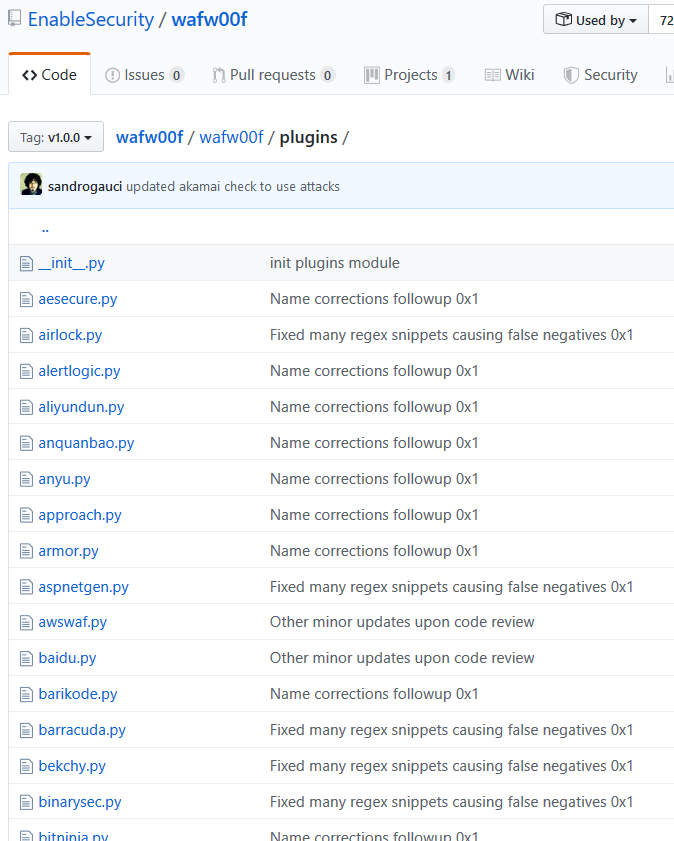Click the package icon in Used by
This screenshot has height=841, width=674.
pyautogui.click(x=564, y=20)
